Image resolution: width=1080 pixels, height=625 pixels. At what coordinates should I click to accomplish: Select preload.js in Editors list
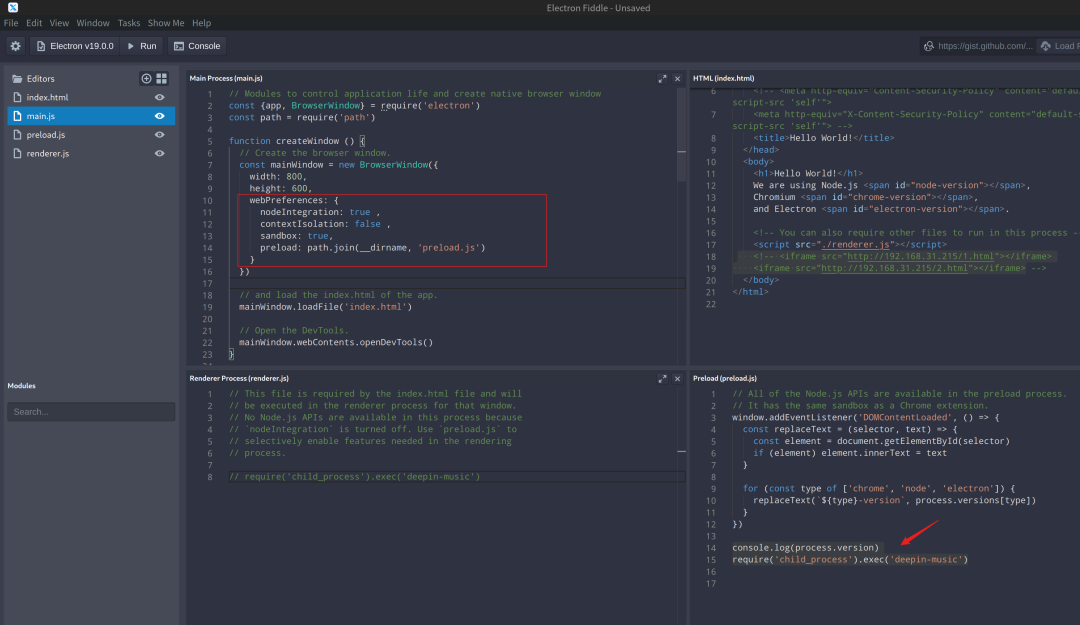click(91, 134)
